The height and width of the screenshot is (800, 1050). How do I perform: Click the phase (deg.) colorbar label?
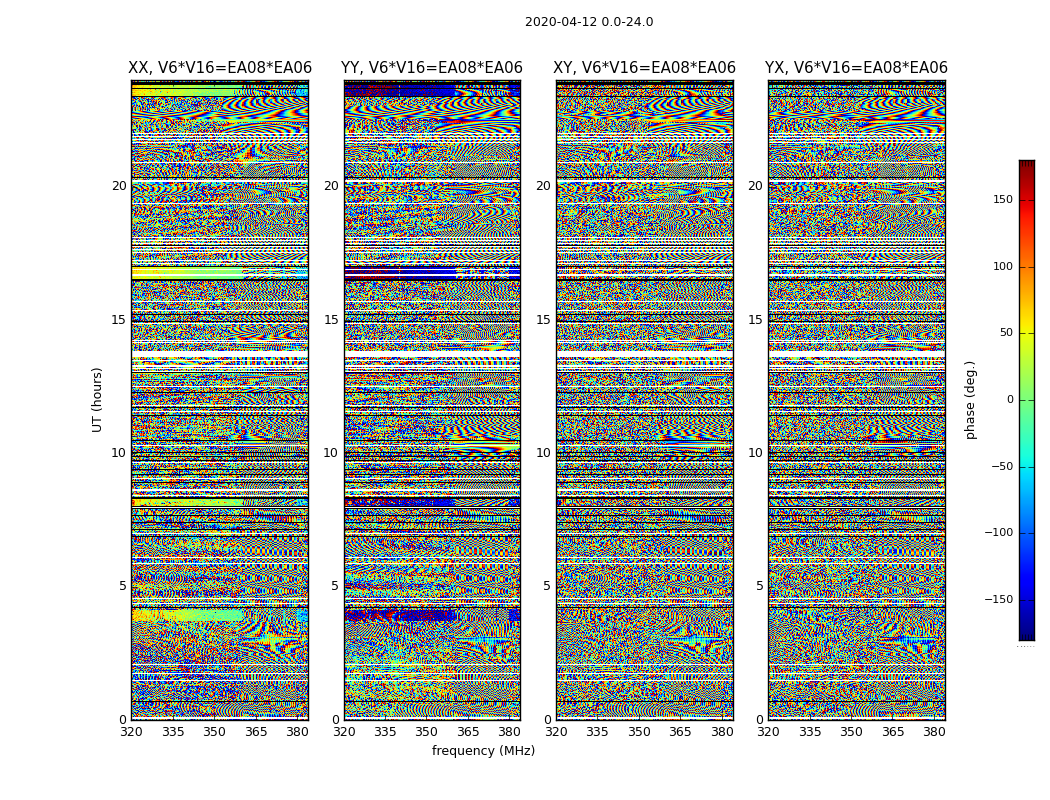[970, 400]
